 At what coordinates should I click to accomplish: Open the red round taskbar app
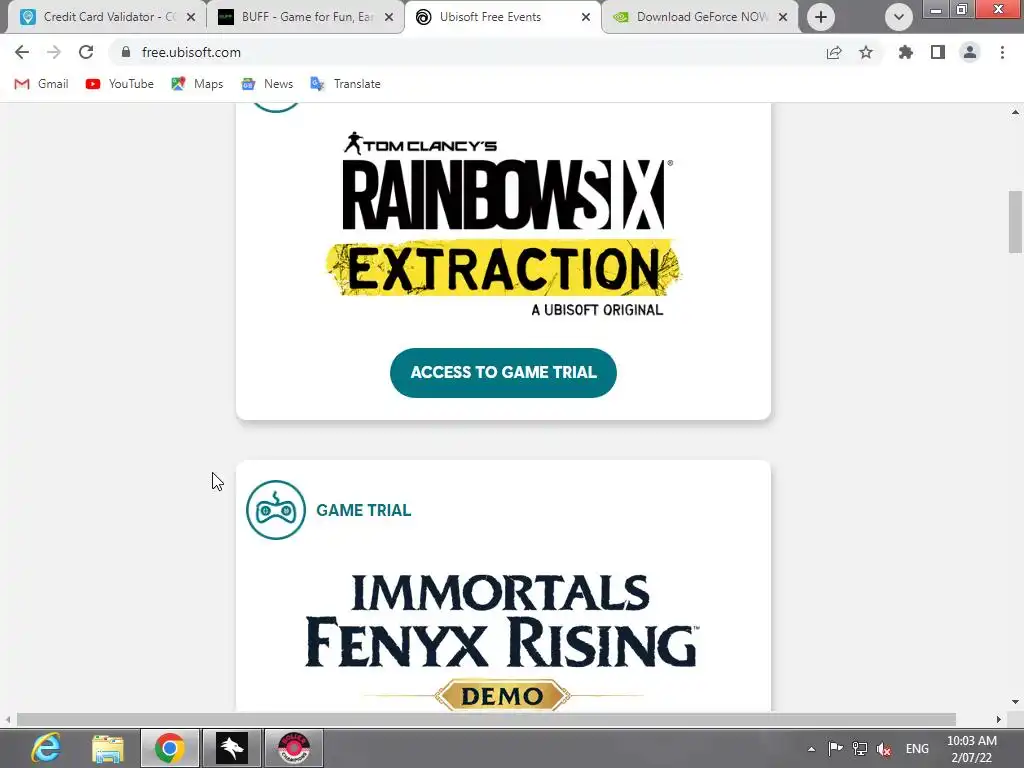pos(294,748)
